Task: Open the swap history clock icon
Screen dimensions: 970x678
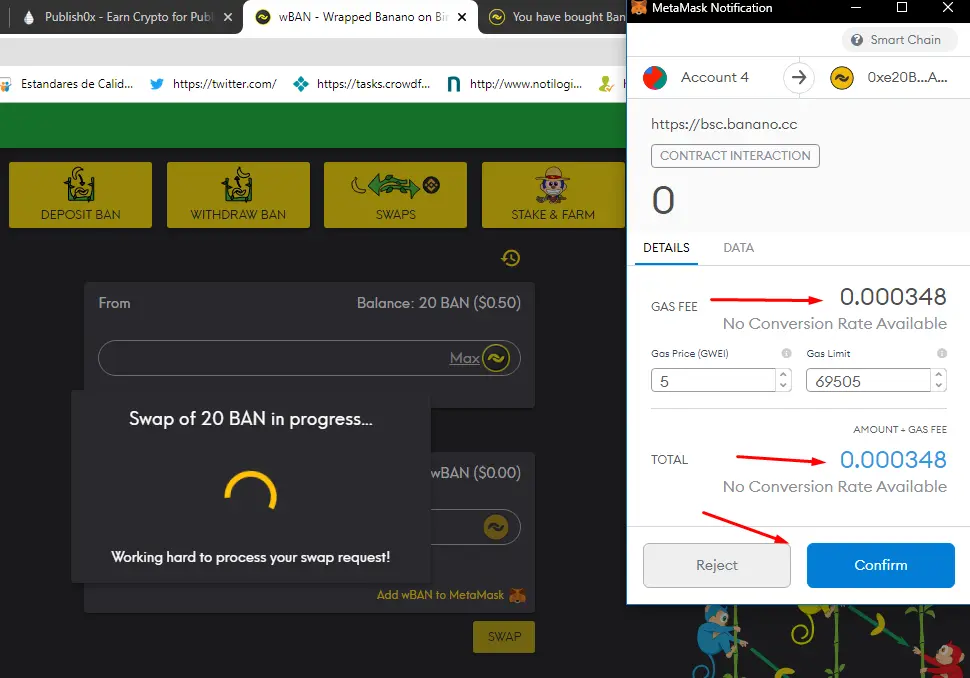Action: 510,258
